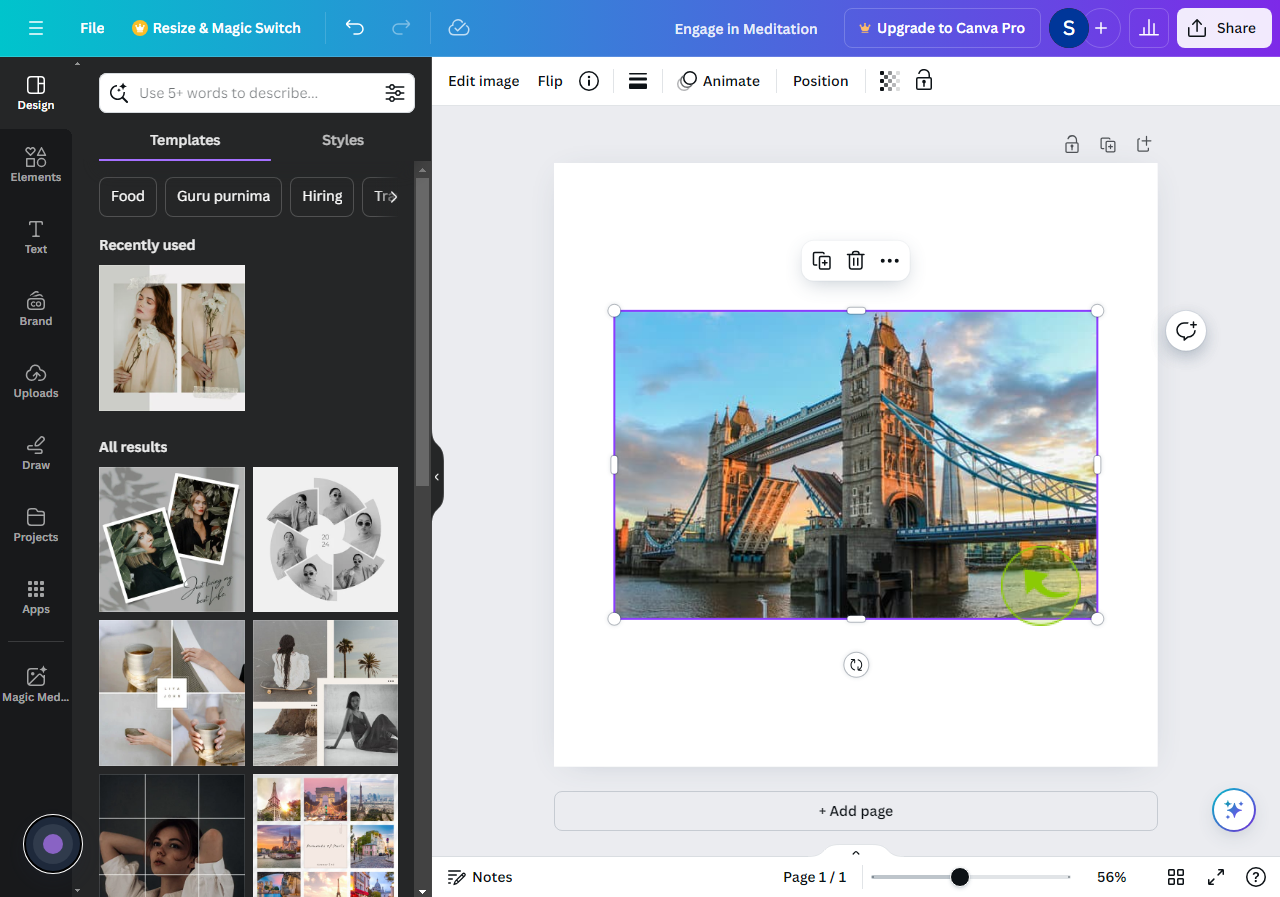1280x897 pixels.
Task: Select the Hiring category chip
Action: point(322,196)
